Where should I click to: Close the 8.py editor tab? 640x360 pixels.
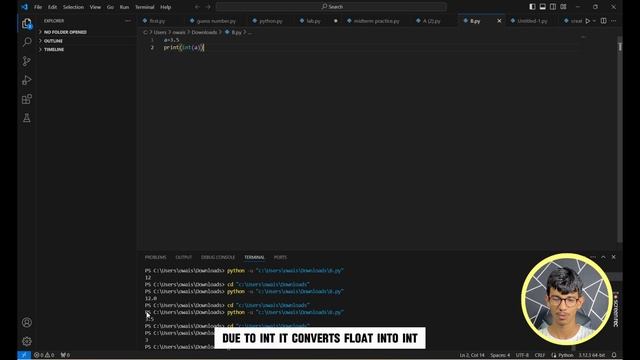tap(499, 21)
